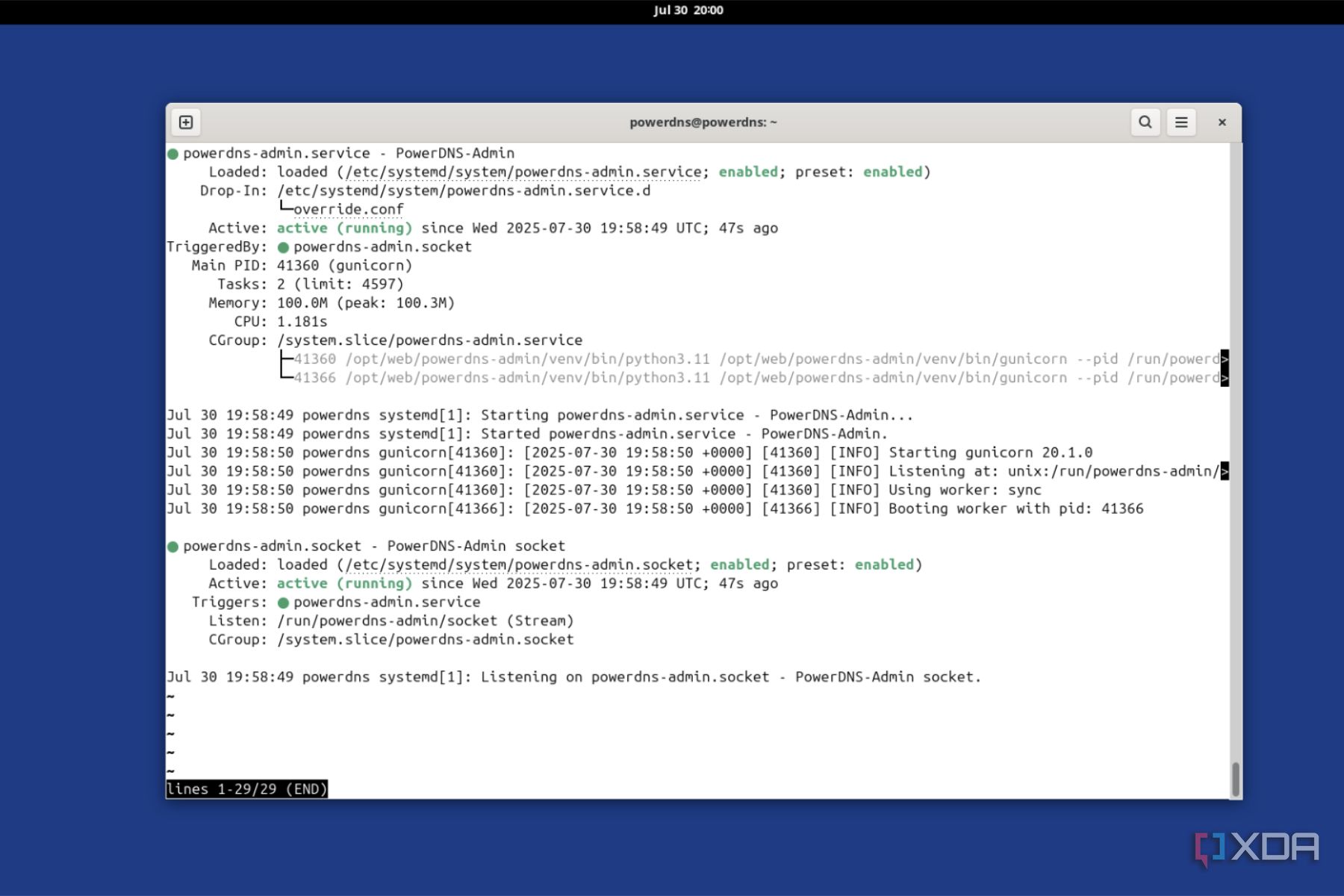Open the override.conf drop-in link
1344x896 pixels.
(x=348, y=208)
